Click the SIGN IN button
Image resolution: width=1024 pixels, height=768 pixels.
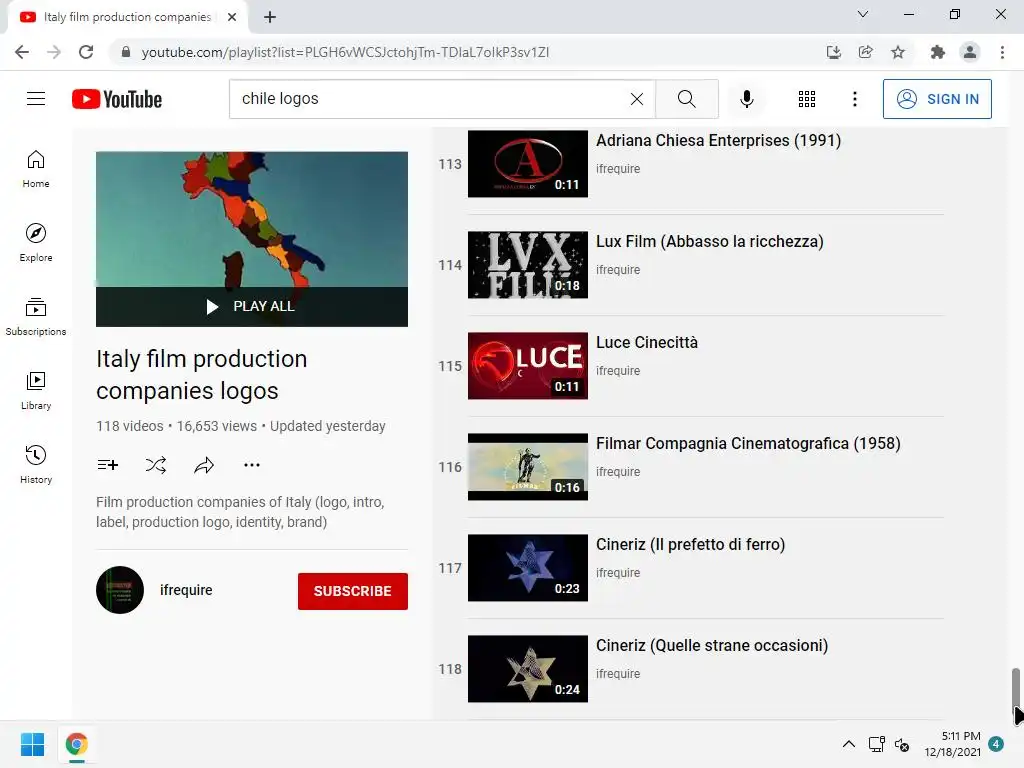(x=937, y=99)
